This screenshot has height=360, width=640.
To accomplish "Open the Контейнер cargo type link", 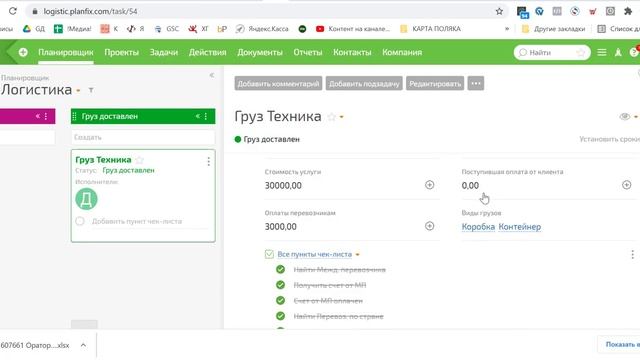I will [520, 227].
